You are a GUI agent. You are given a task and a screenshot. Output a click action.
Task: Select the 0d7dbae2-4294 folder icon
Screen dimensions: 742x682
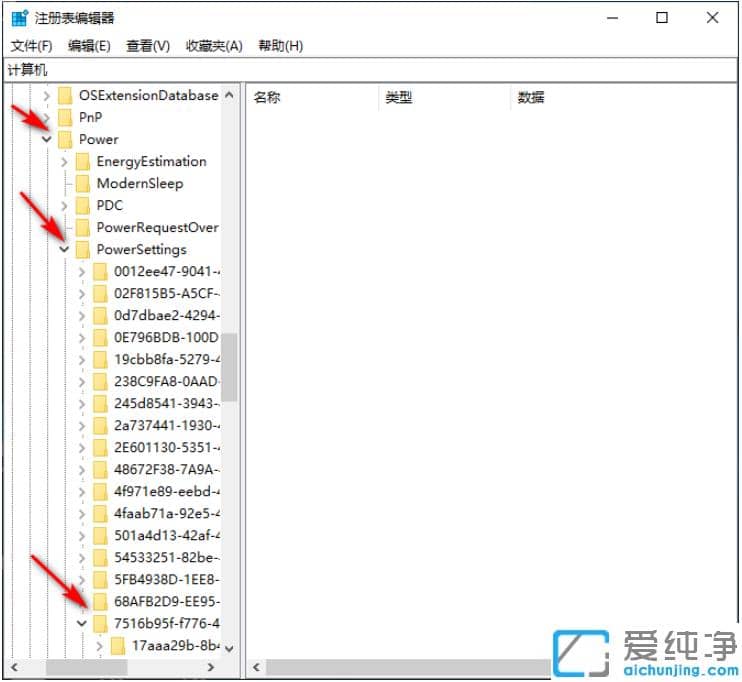pos(100,315)
